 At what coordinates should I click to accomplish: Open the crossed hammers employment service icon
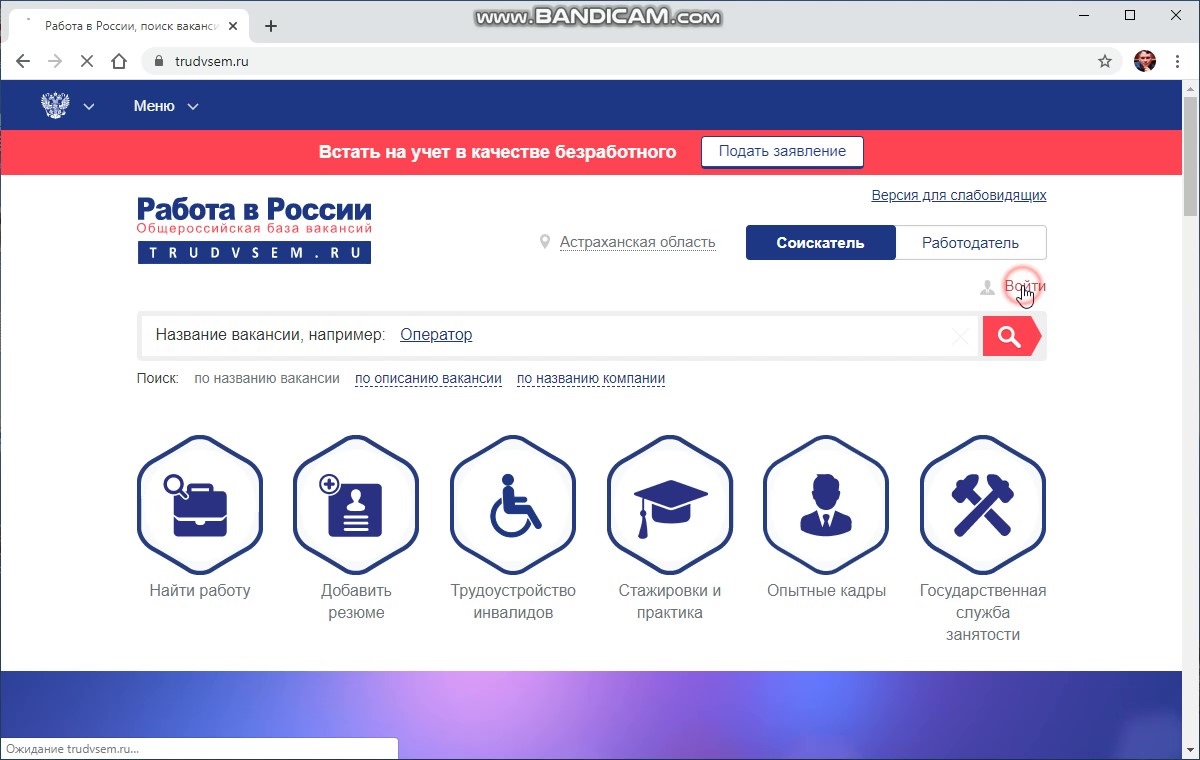tap(983, 504)
